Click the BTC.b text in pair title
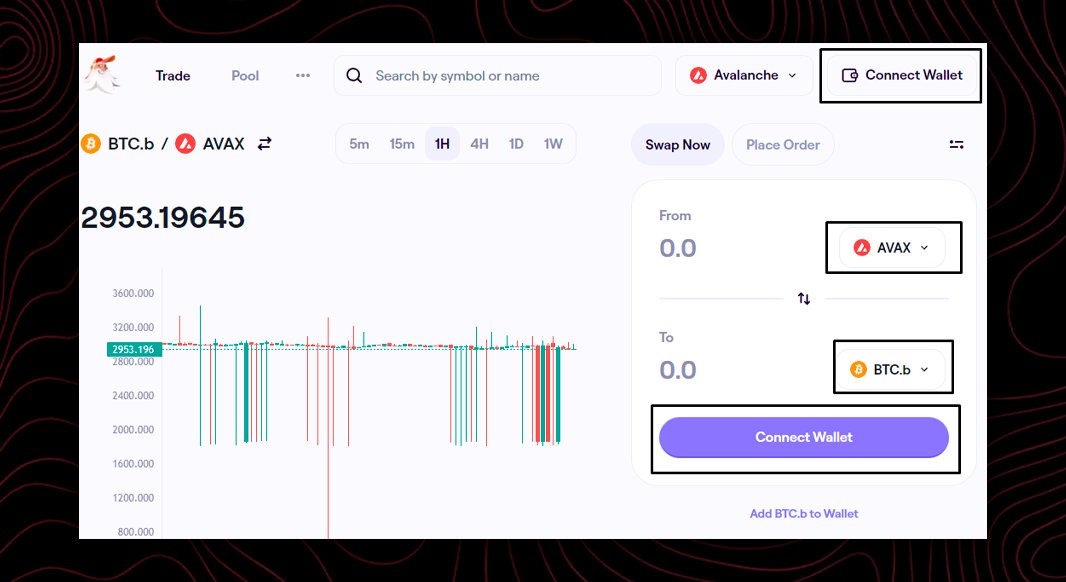Screen dimensions: 1066x582 tap(131, 144)
